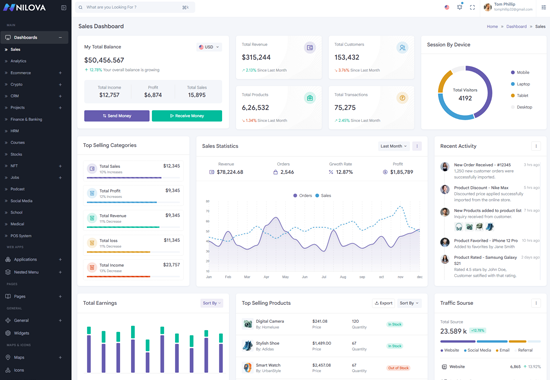Open the notifications bell icon
This screenshot has width=550, height=380.
(460, 7)
